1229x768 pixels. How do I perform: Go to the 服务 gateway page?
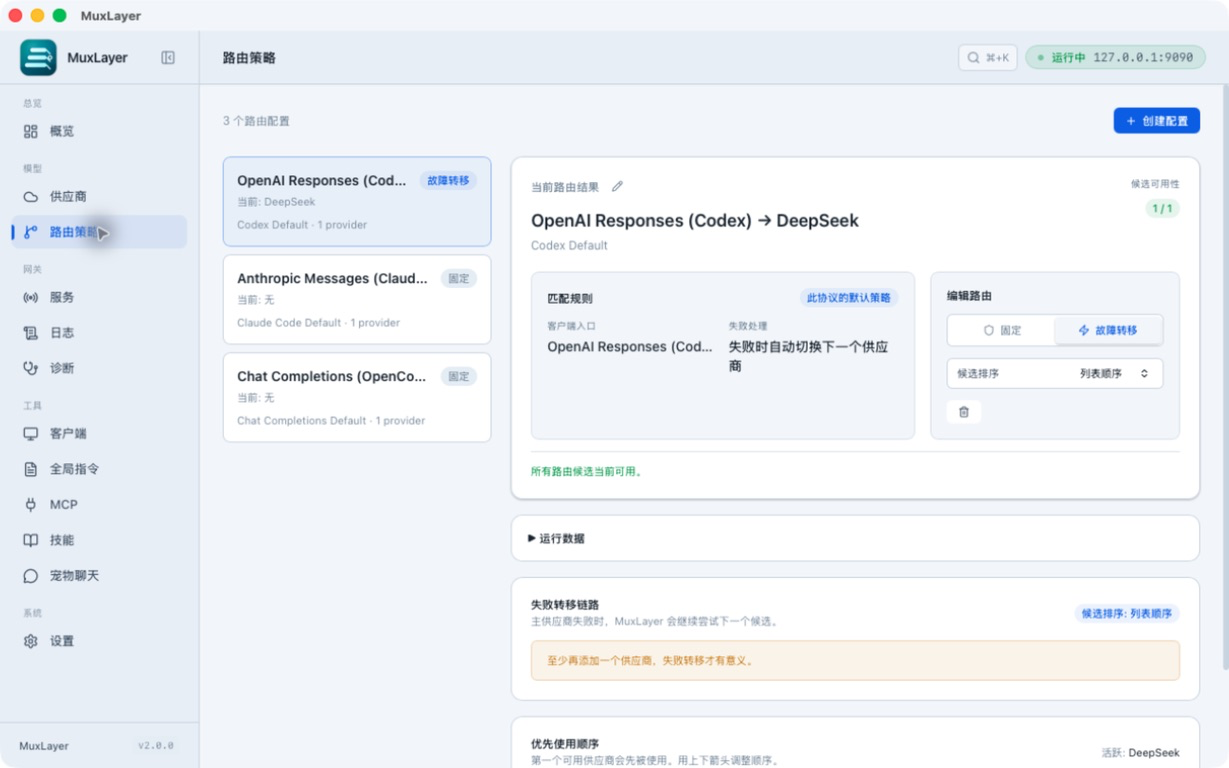tap(99, 297)
